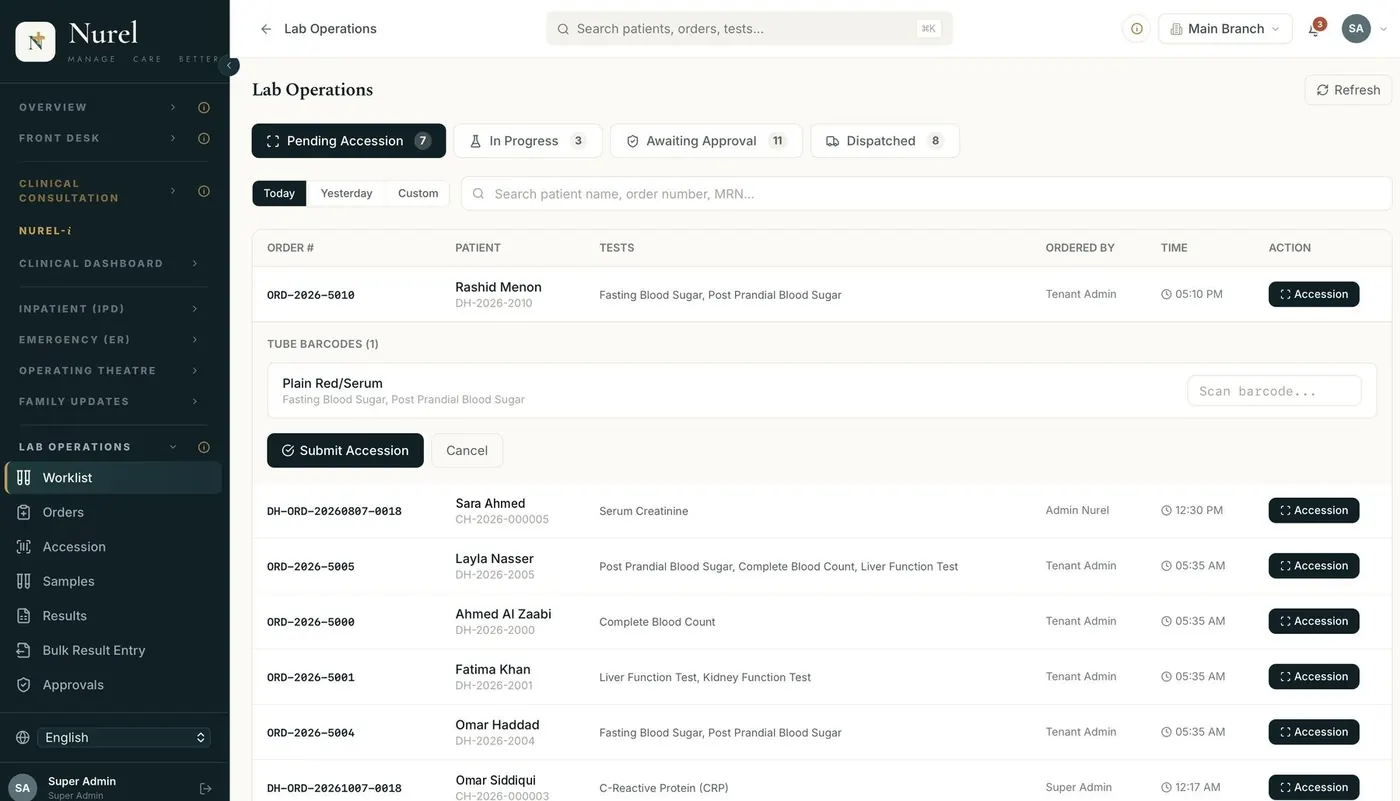Click the Results document icon

24,616
